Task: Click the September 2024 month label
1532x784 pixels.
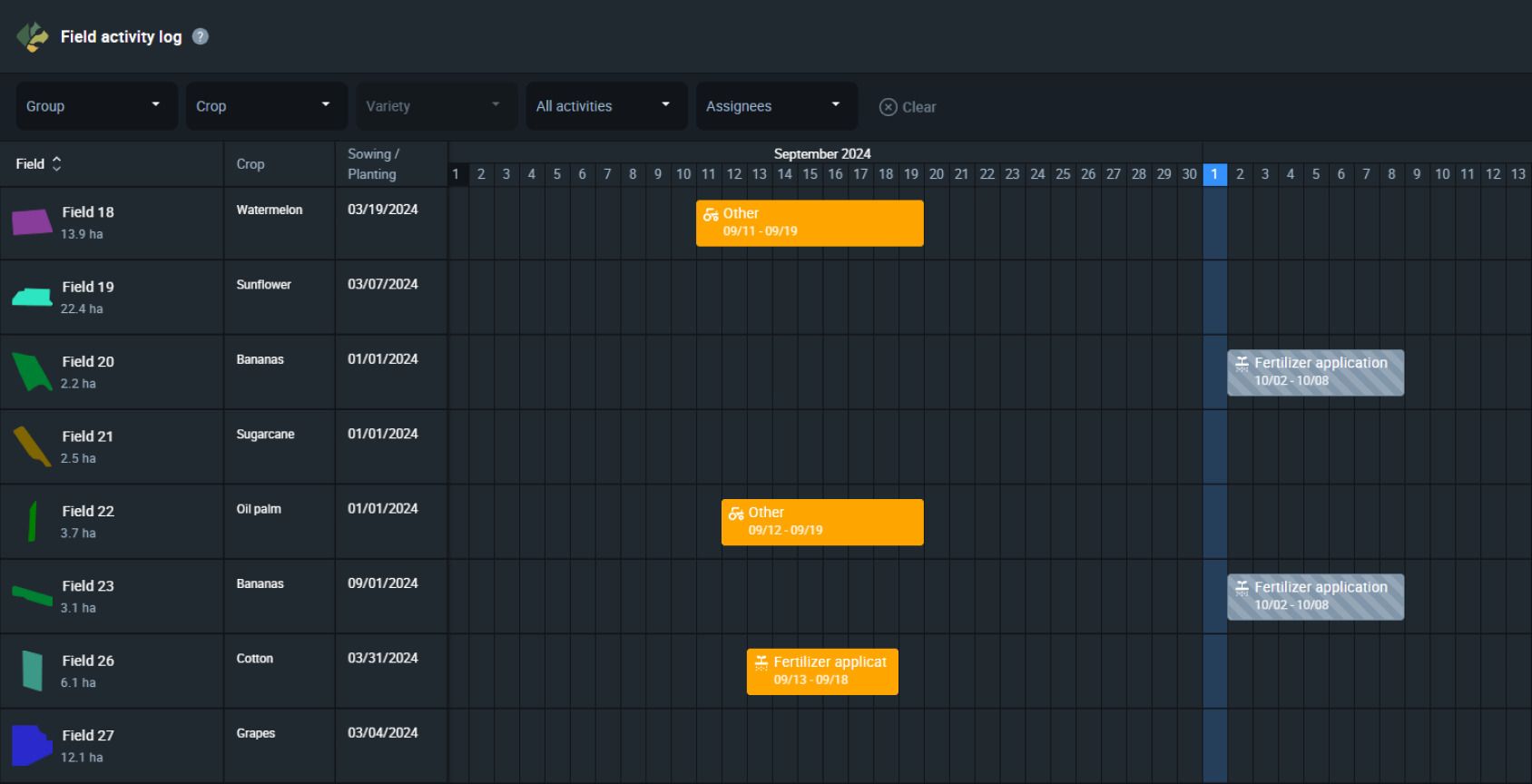Action: [822, 154]
